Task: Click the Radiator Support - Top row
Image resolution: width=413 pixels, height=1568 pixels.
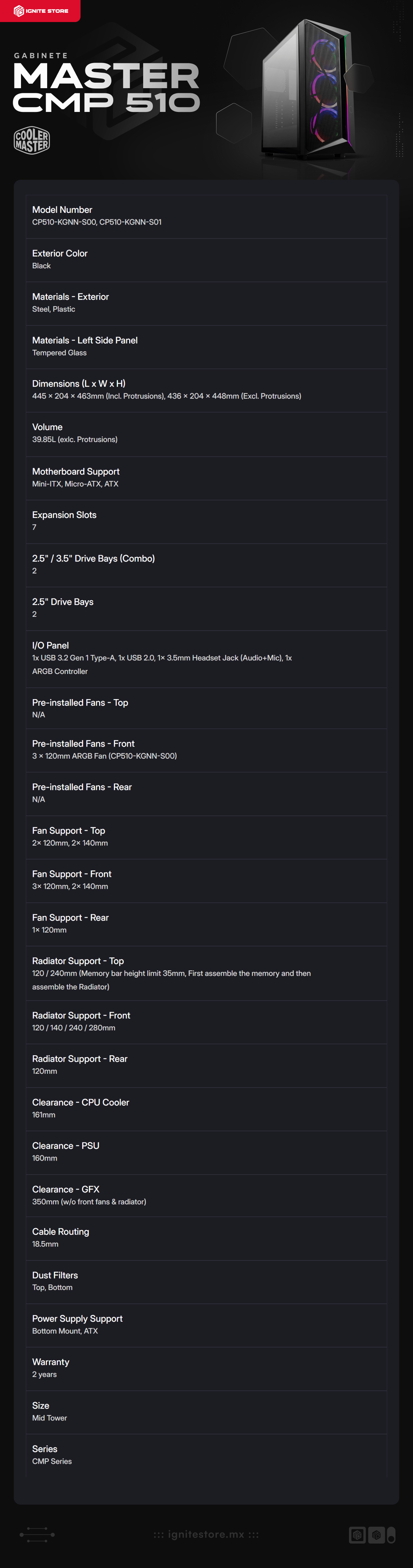Action: [206, 973]
